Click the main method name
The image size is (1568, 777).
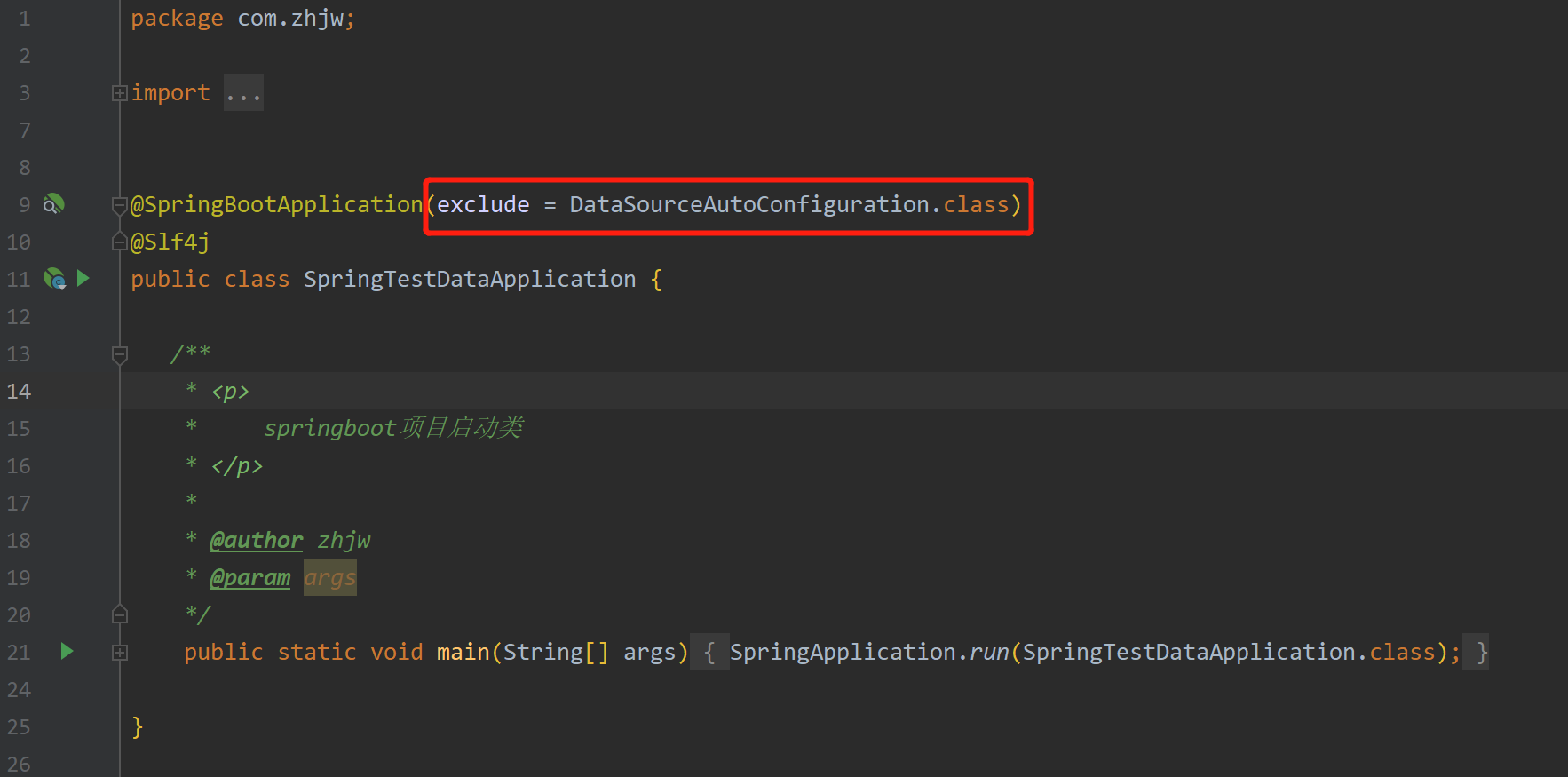[x=463, y=653]
